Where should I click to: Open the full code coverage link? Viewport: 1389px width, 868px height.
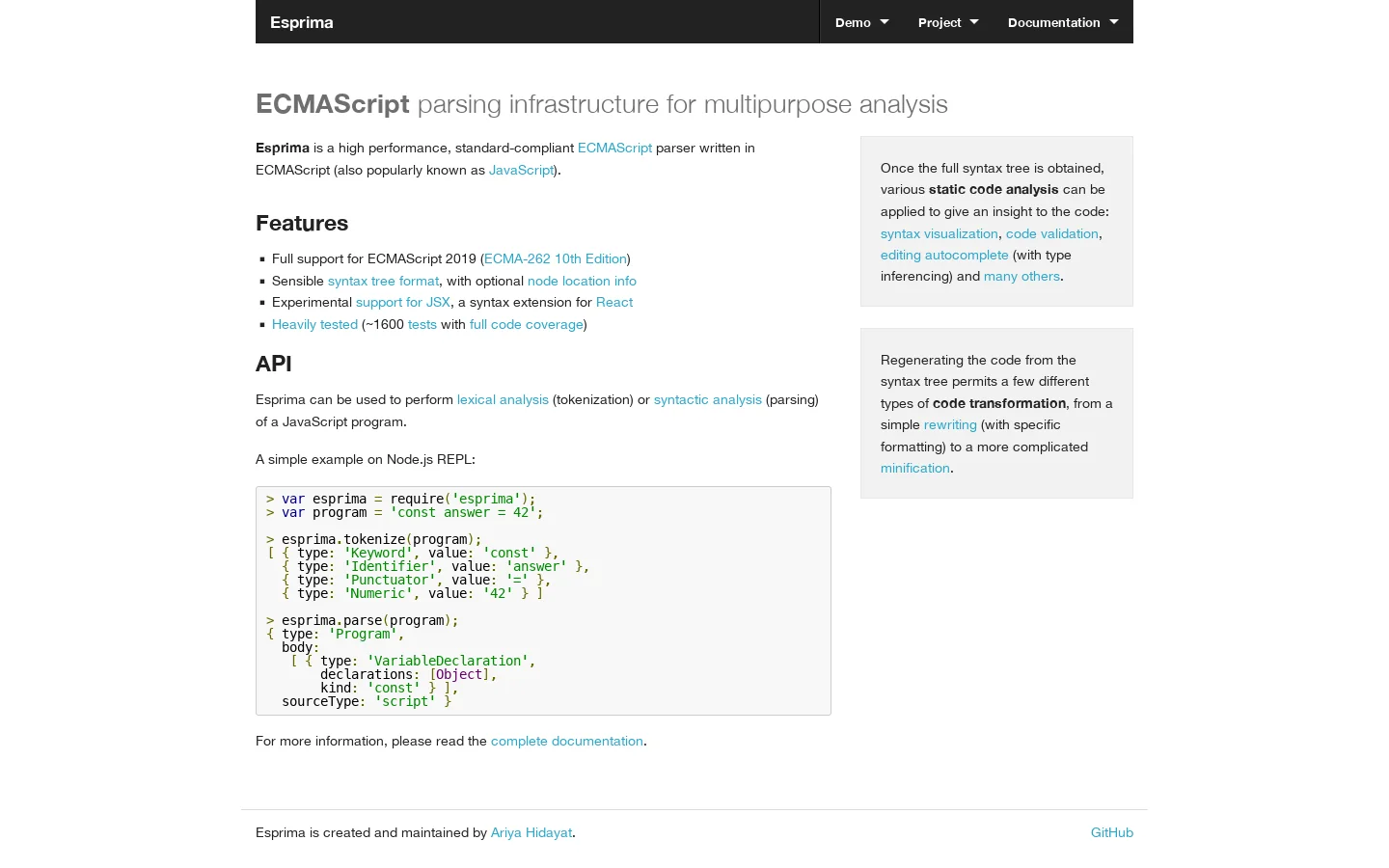(527, 324)
